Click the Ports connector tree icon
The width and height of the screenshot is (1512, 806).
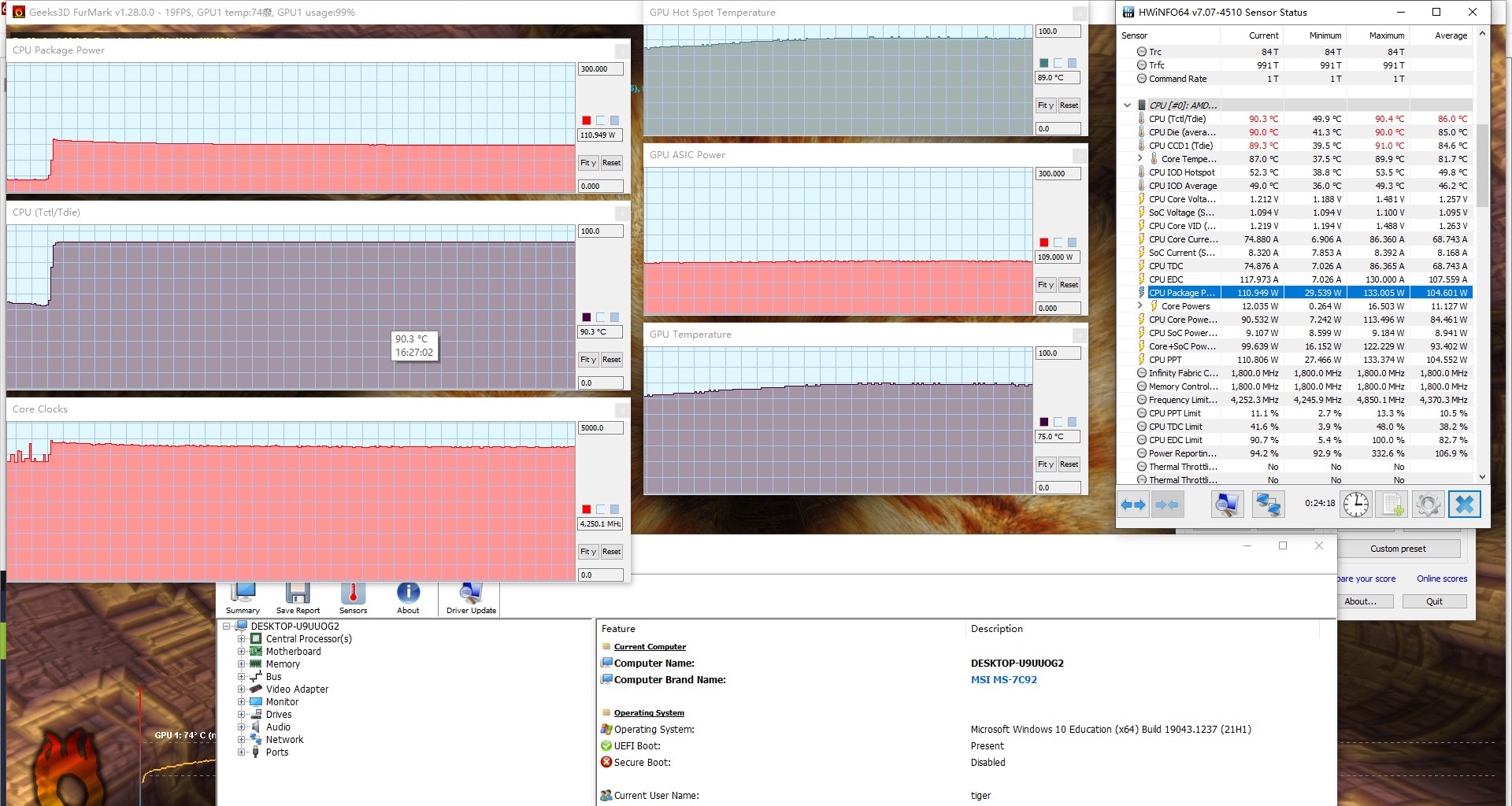pyautogui.click(x=256, y=752)
